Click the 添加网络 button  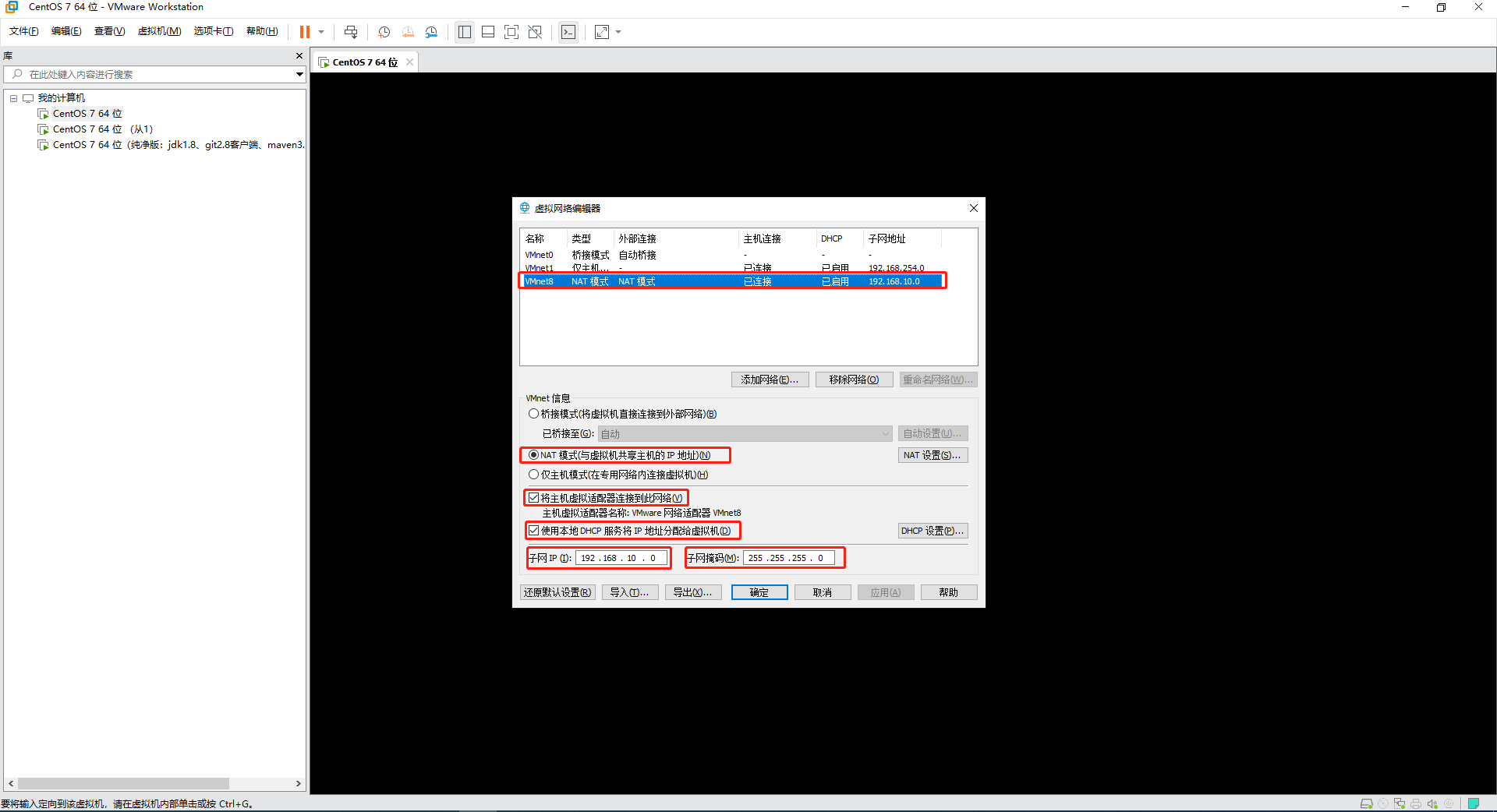coord(770,380)
